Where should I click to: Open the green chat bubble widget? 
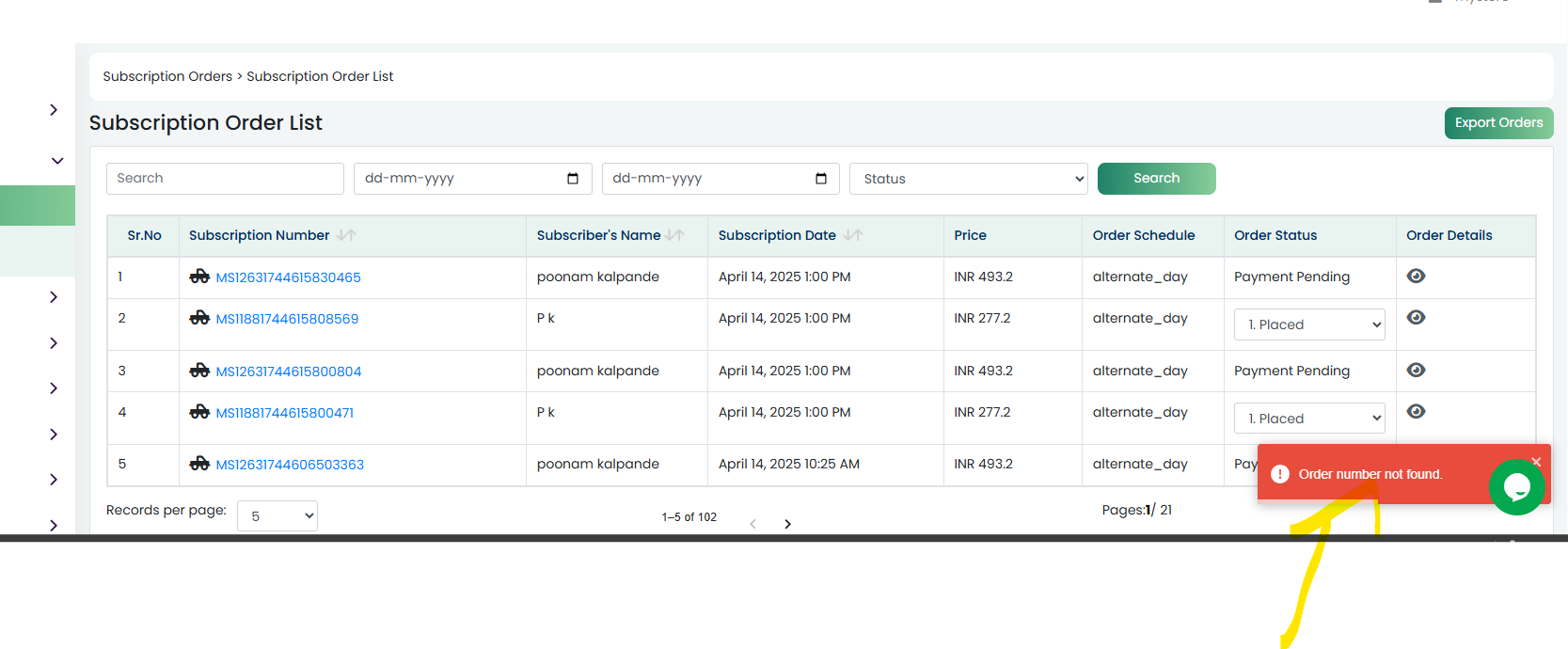(x=1516, y=486)
